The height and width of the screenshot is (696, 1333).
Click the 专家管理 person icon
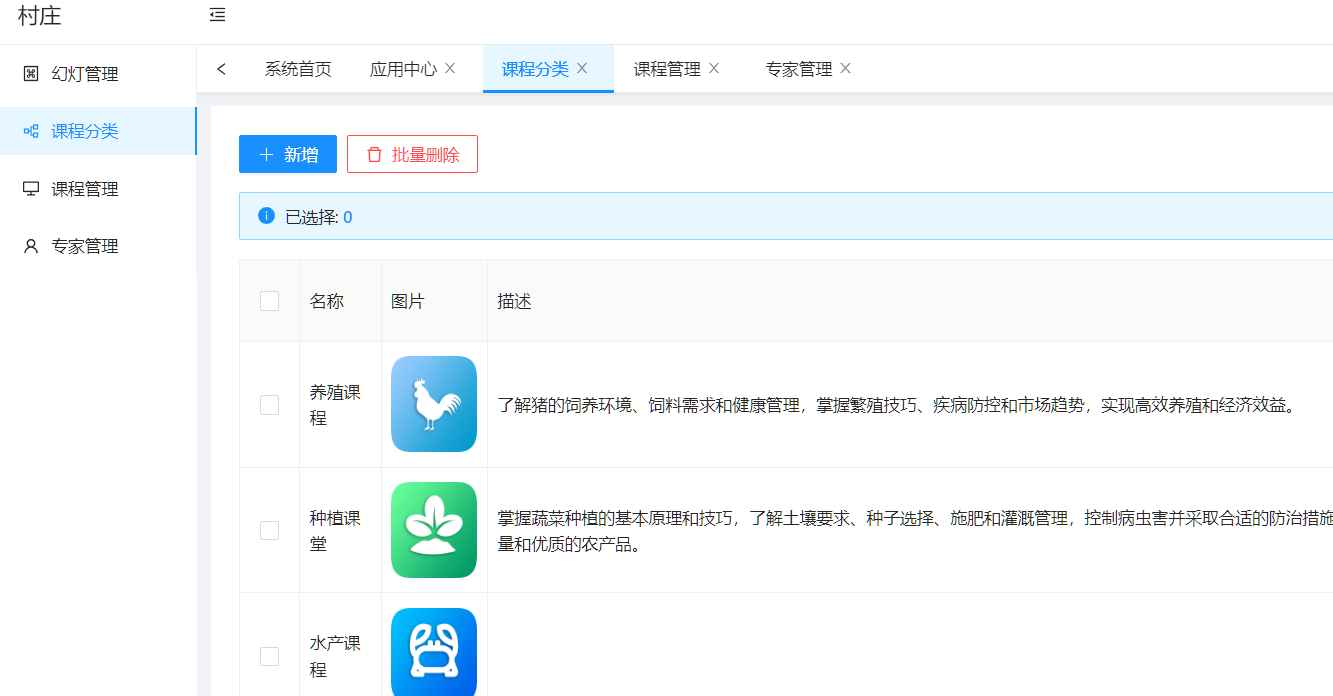pos(30,245)
